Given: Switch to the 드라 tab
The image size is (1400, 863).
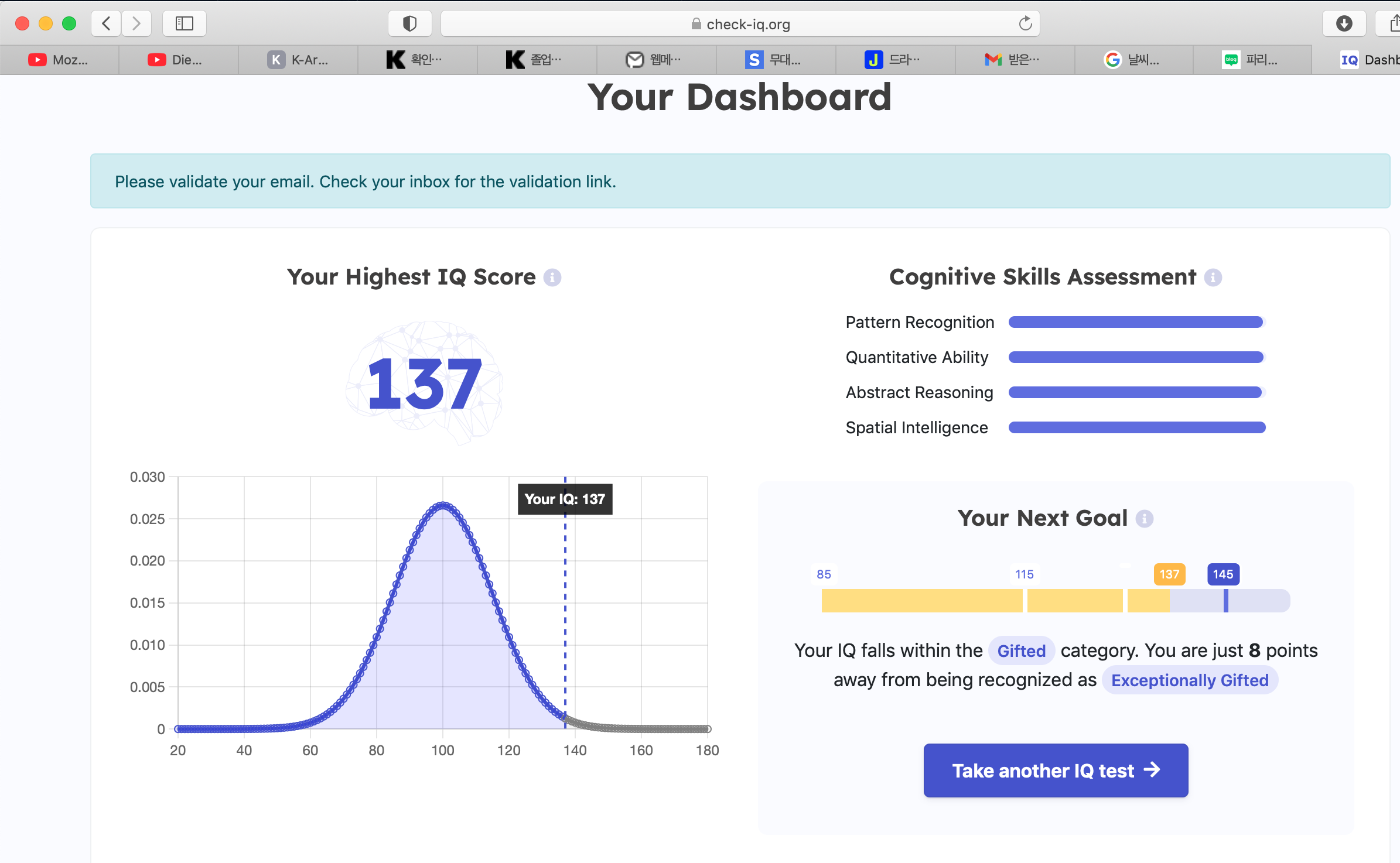Looking at the screenshot, I should (x=896, y=60).
